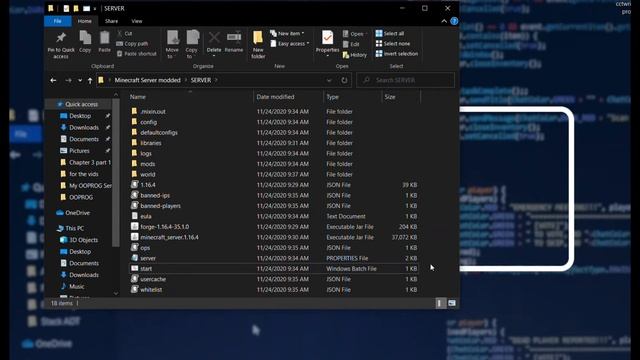This screenshot has width=640, height=360.
Task: Open the Easy access dropdown
Action: point(289,44)
